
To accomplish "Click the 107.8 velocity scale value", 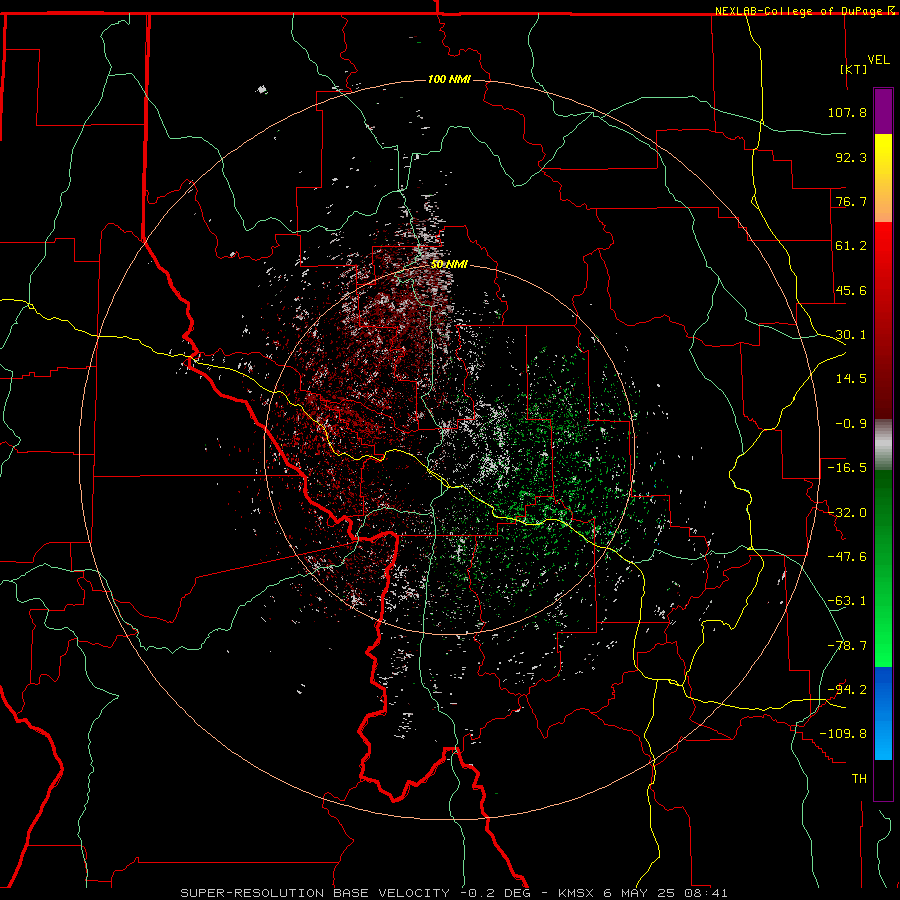I will point(847,112).
